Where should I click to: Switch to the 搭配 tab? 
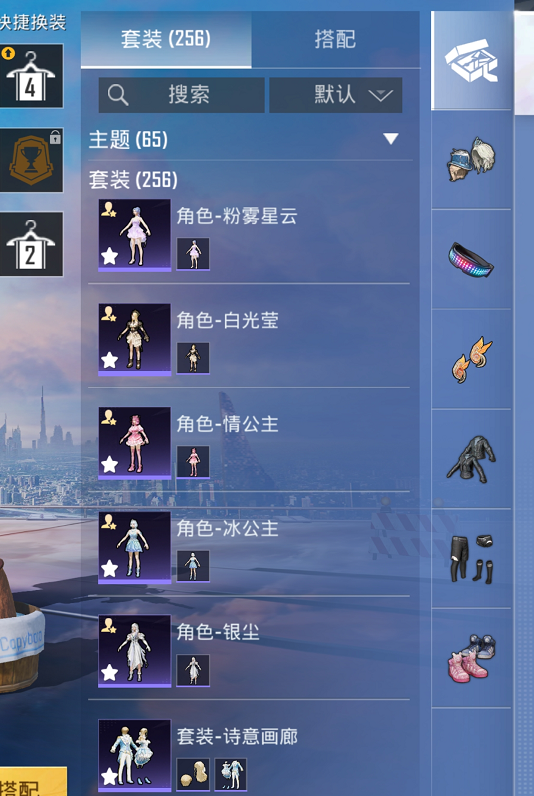pos(335,39)
